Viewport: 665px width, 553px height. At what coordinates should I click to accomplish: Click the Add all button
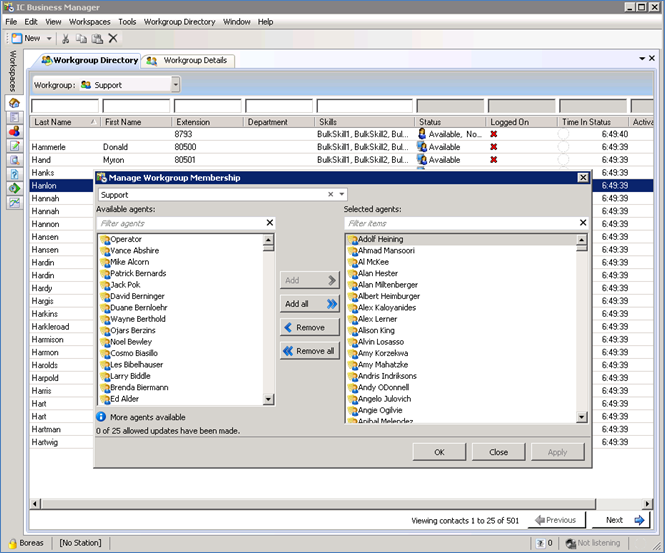click(x=310, y=303)
